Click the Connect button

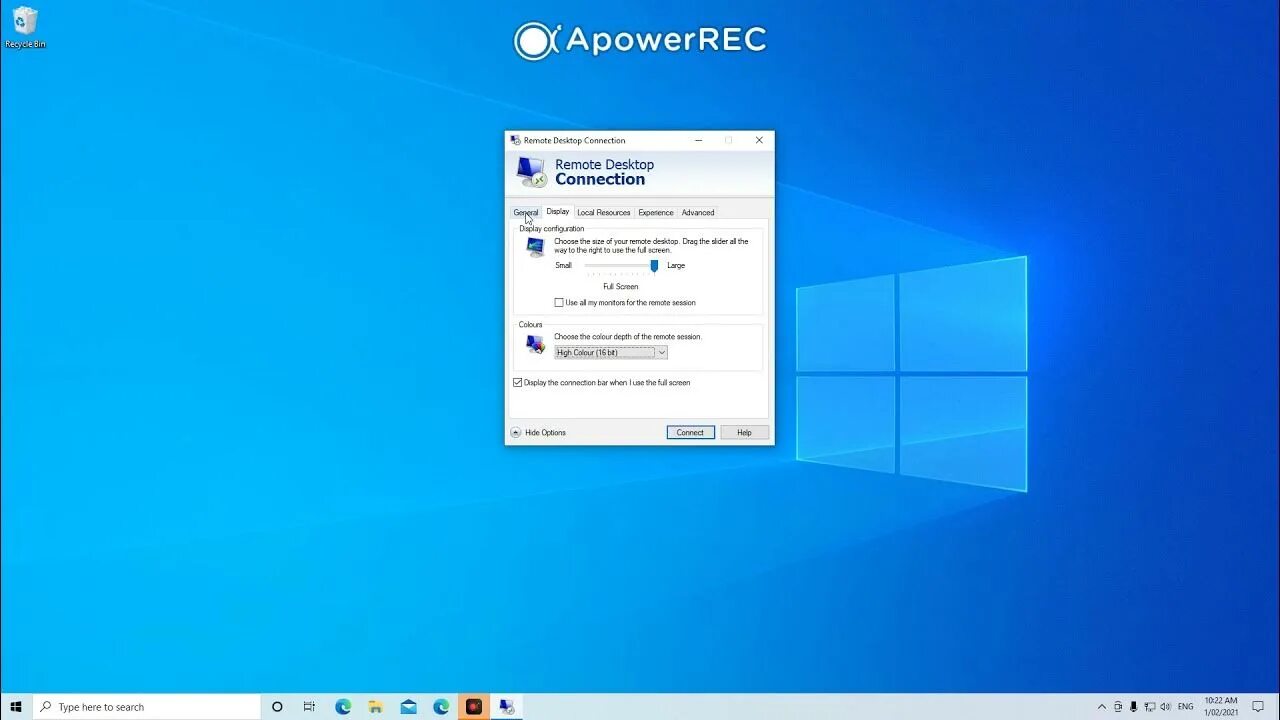coord(690,432)
